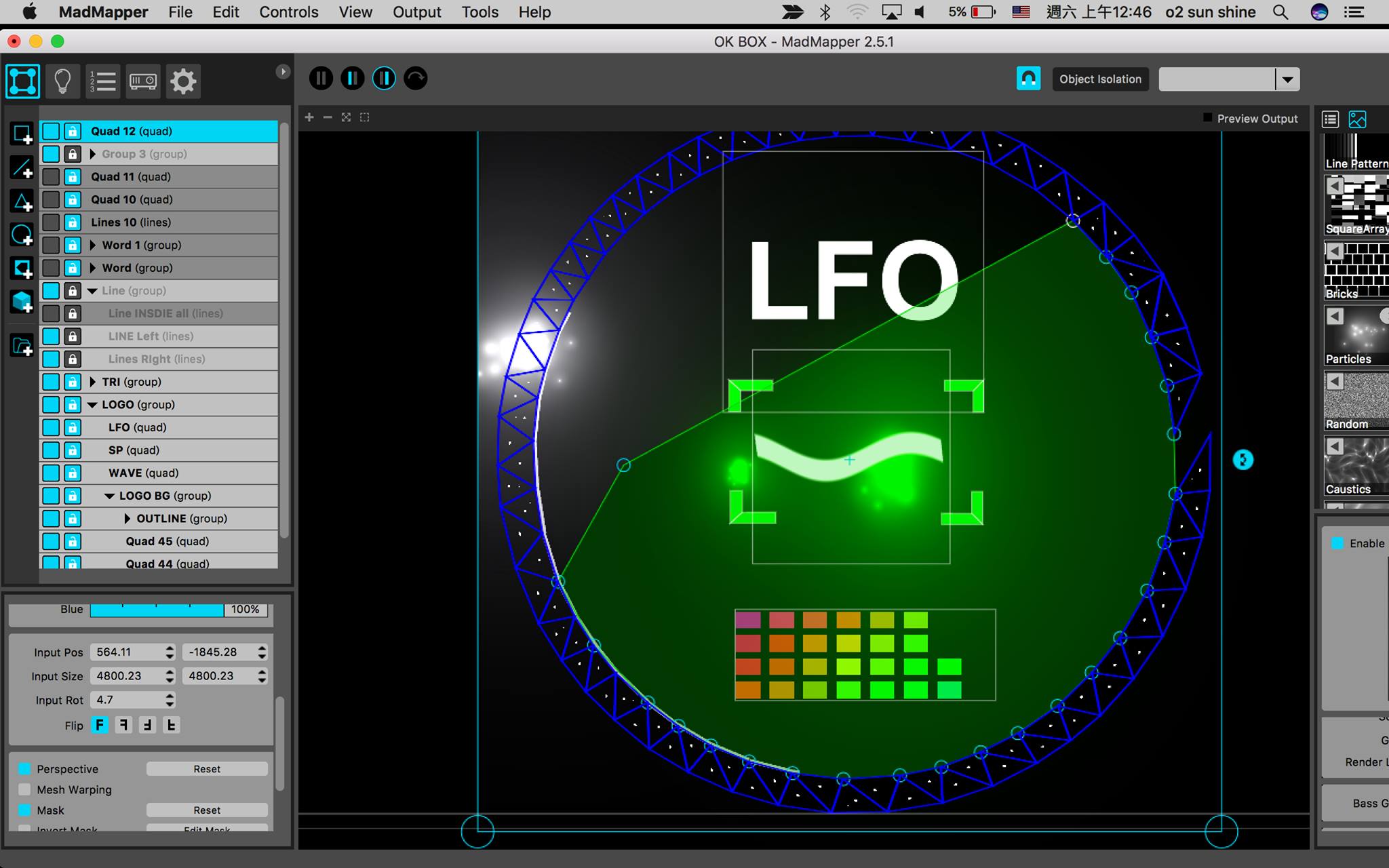Reset the Perspective setting

point(207,769)
